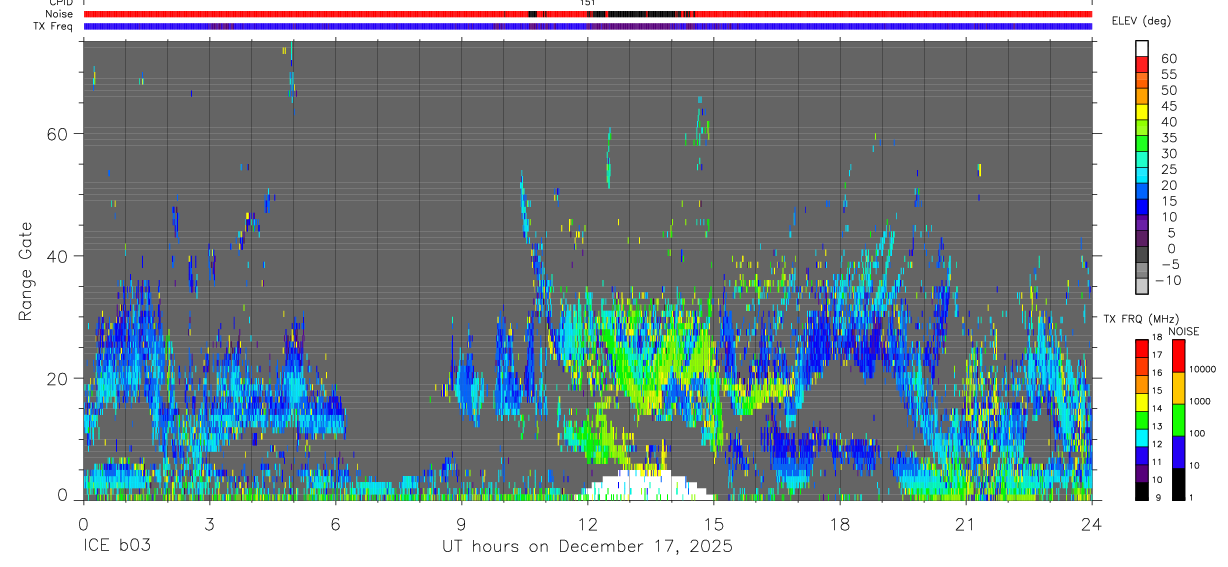1228x567 pixels.
Task: Click the 'Range Gate' y-axis title
Action: click(26, 271)
